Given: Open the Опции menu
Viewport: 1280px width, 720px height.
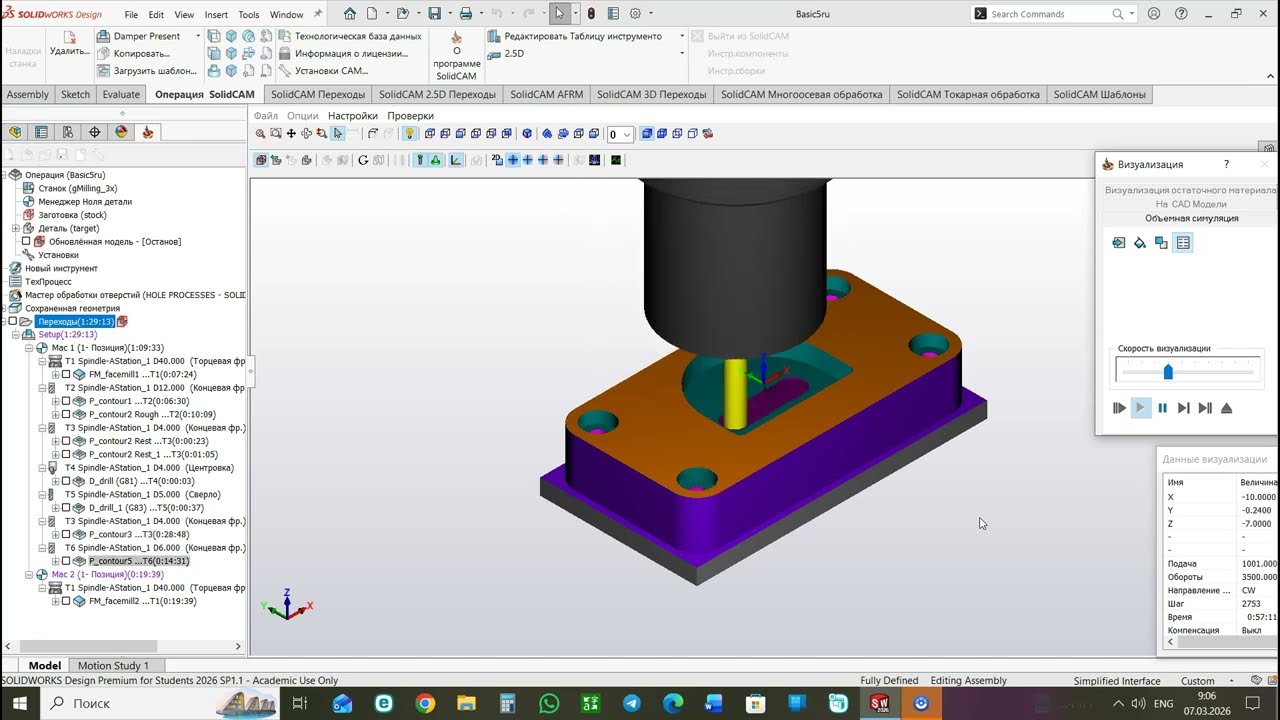Looking at the screenshot, I should click(302, 116).
